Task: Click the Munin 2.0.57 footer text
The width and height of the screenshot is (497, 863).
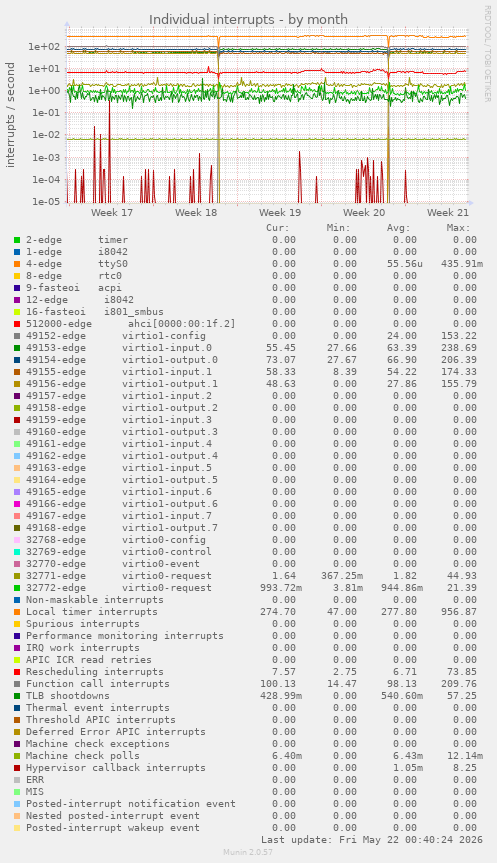Action: (248, 852)
